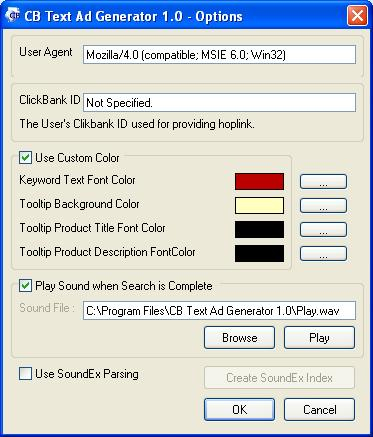Screen dimensions: 373x437
Task: Disable Play Sound when Search is Complete
Action: pos(25,286)
